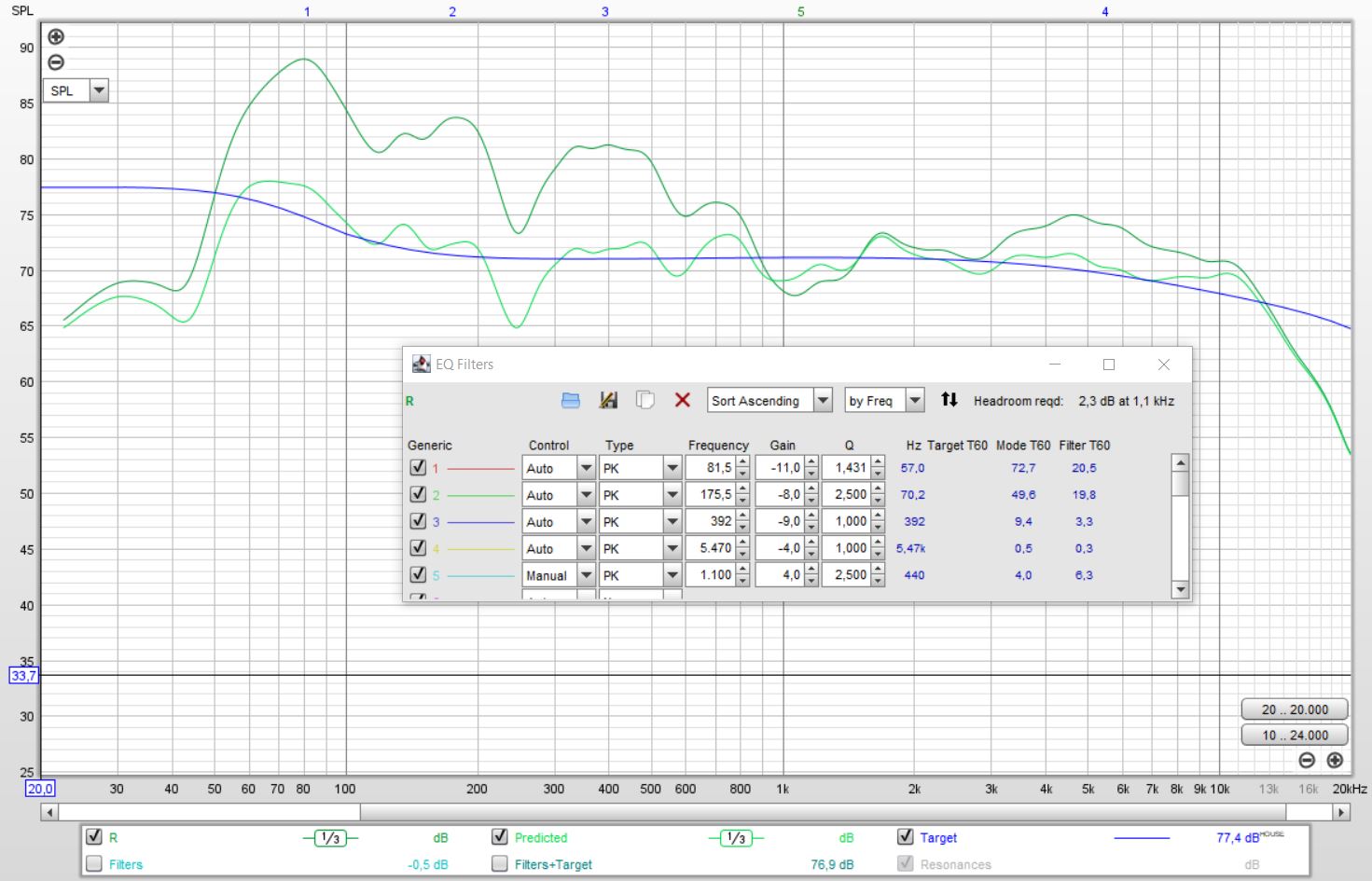1372x881 pixels.
Task: Close the EQ Filters window
Action: [1163, 365]
